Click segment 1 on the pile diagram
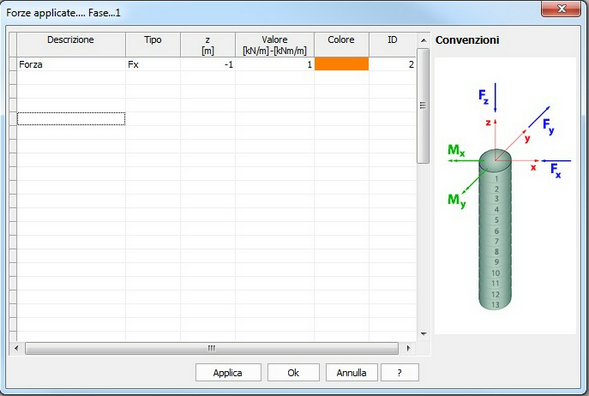589x396 pixels. [x=496, y=178]
